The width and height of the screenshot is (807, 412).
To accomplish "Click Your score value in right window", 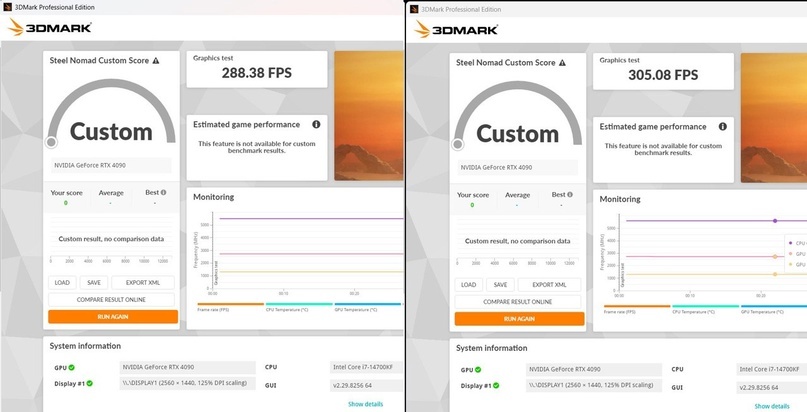I will click(472, 205).
